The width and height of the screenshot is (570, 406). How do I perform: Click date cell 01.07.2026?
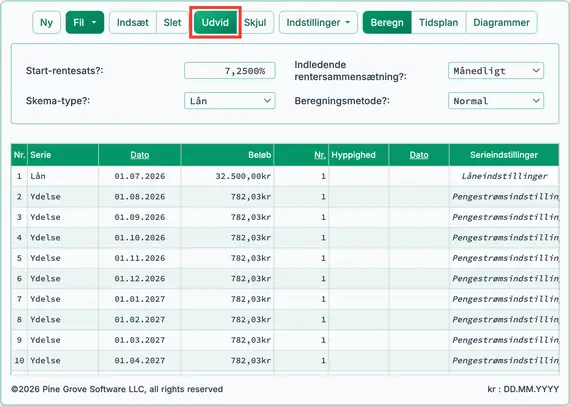point(140,176)
